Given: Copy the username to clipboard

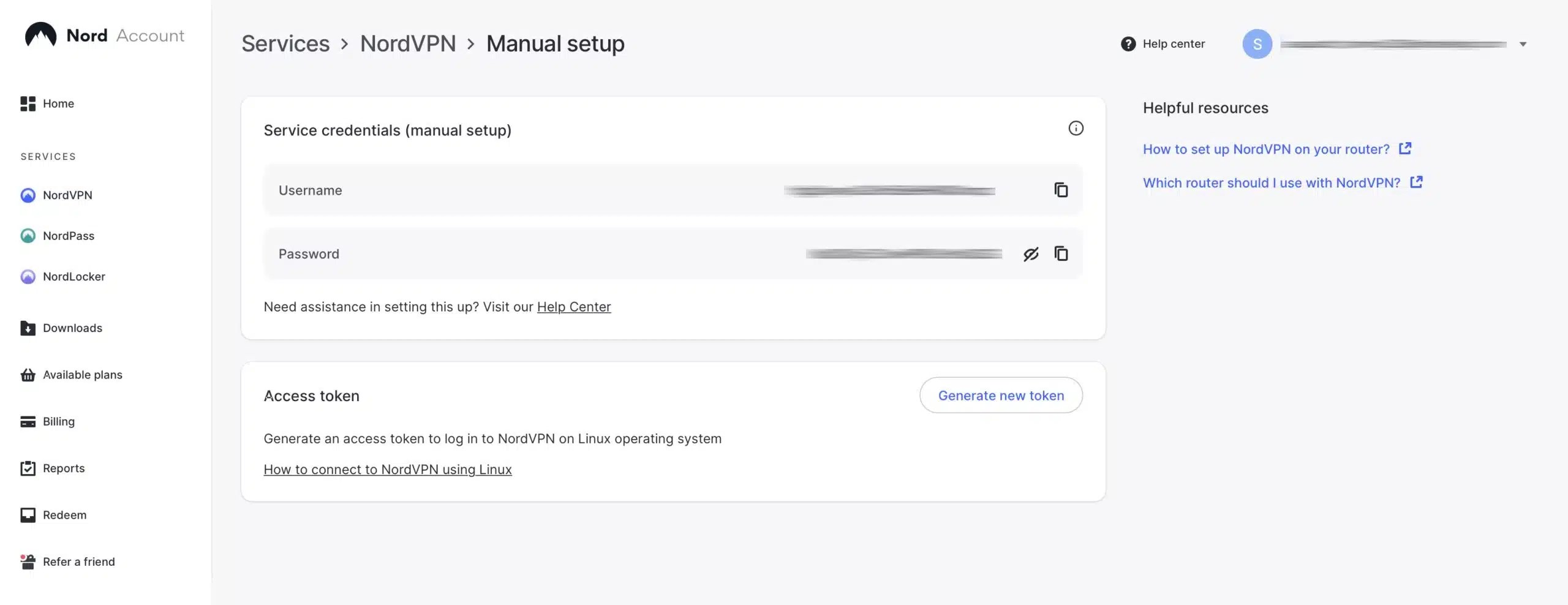Looking at the screenshot, I should pos(1060,190).
